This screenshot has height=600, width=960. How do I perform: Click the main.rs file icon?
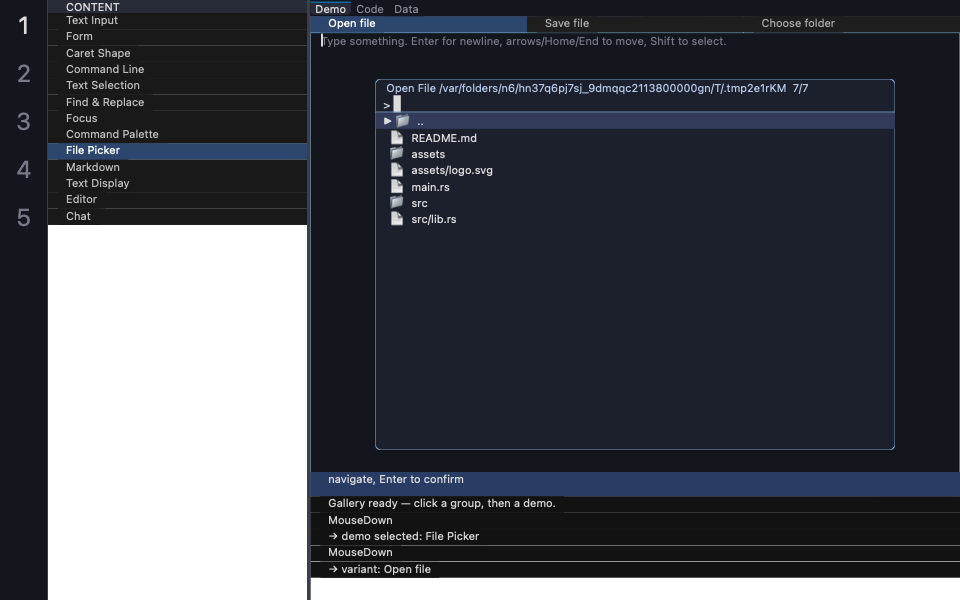click(x=397, y=187)
